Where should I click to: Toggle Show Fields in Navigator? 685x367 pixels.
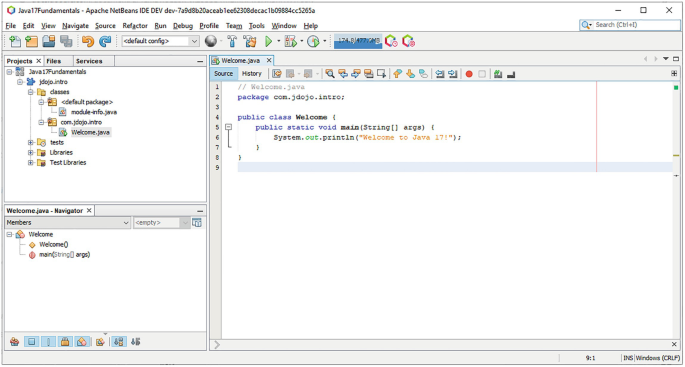[31, 342]
